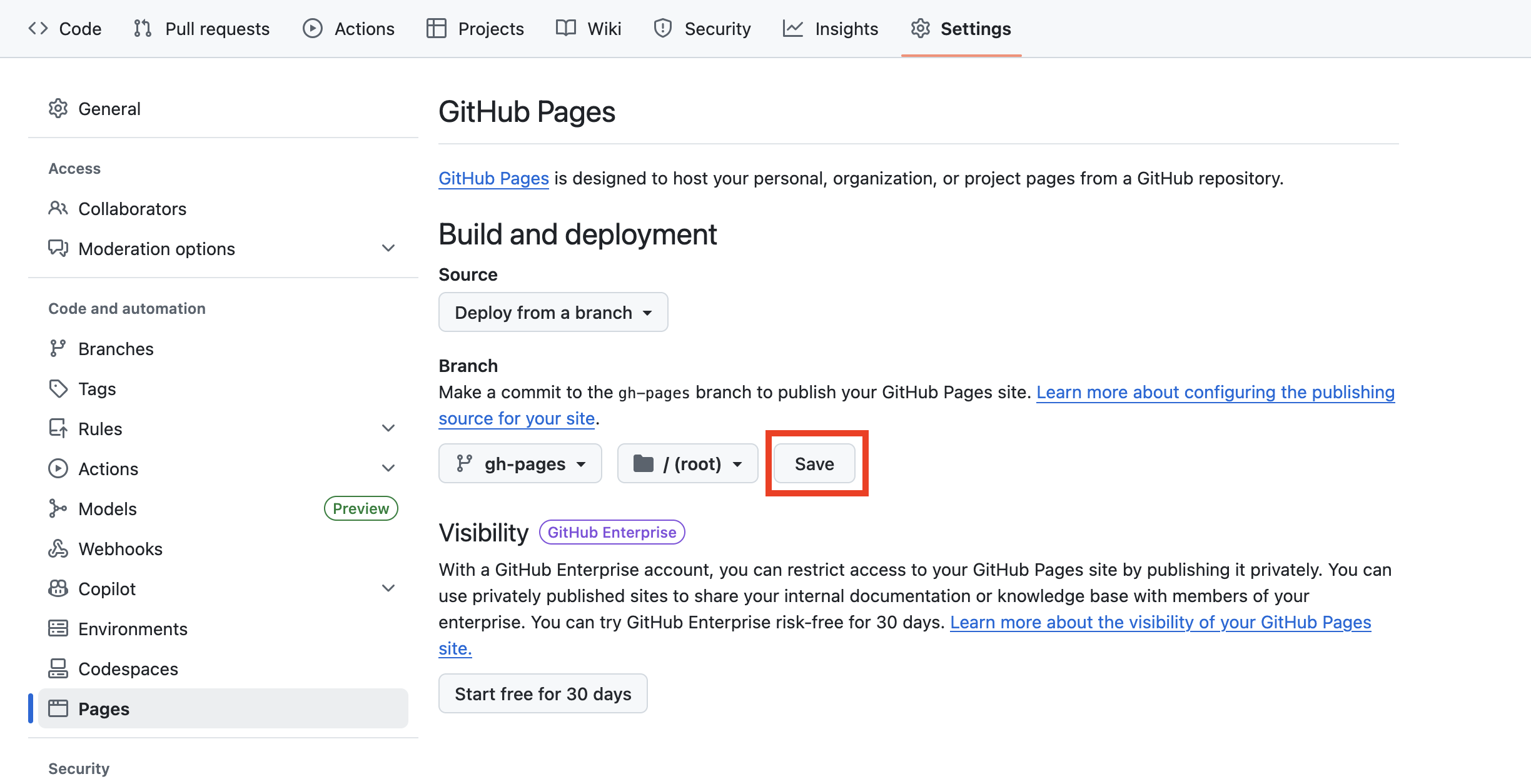The image size is (1531, 784).
Task: Click the Environments icon in sidebar
Action: [58, 629]
